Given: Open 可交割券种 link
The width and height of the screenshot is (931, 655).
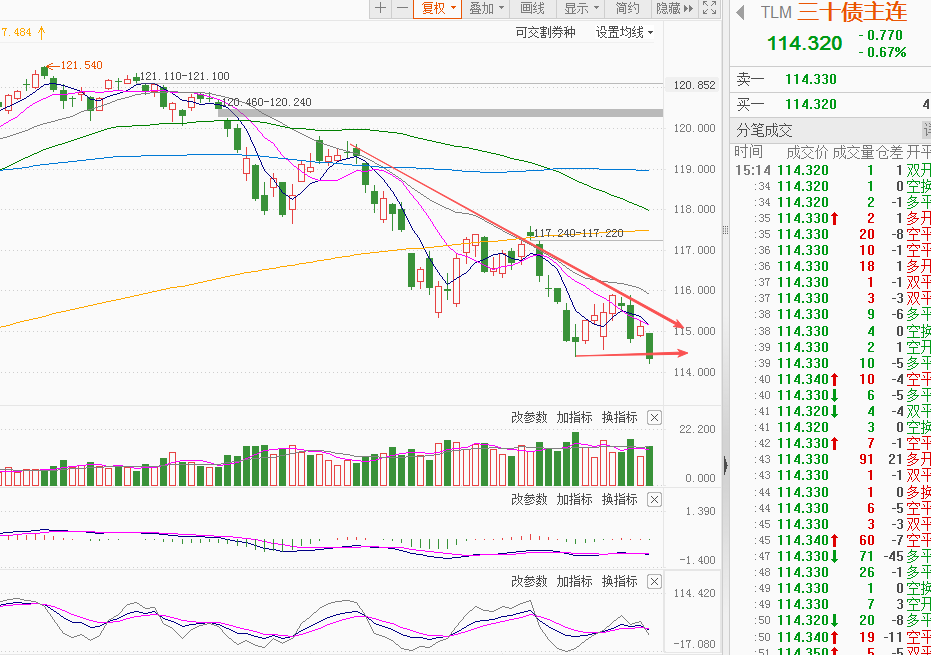Looking at the screenshot, I should [545, 33].
